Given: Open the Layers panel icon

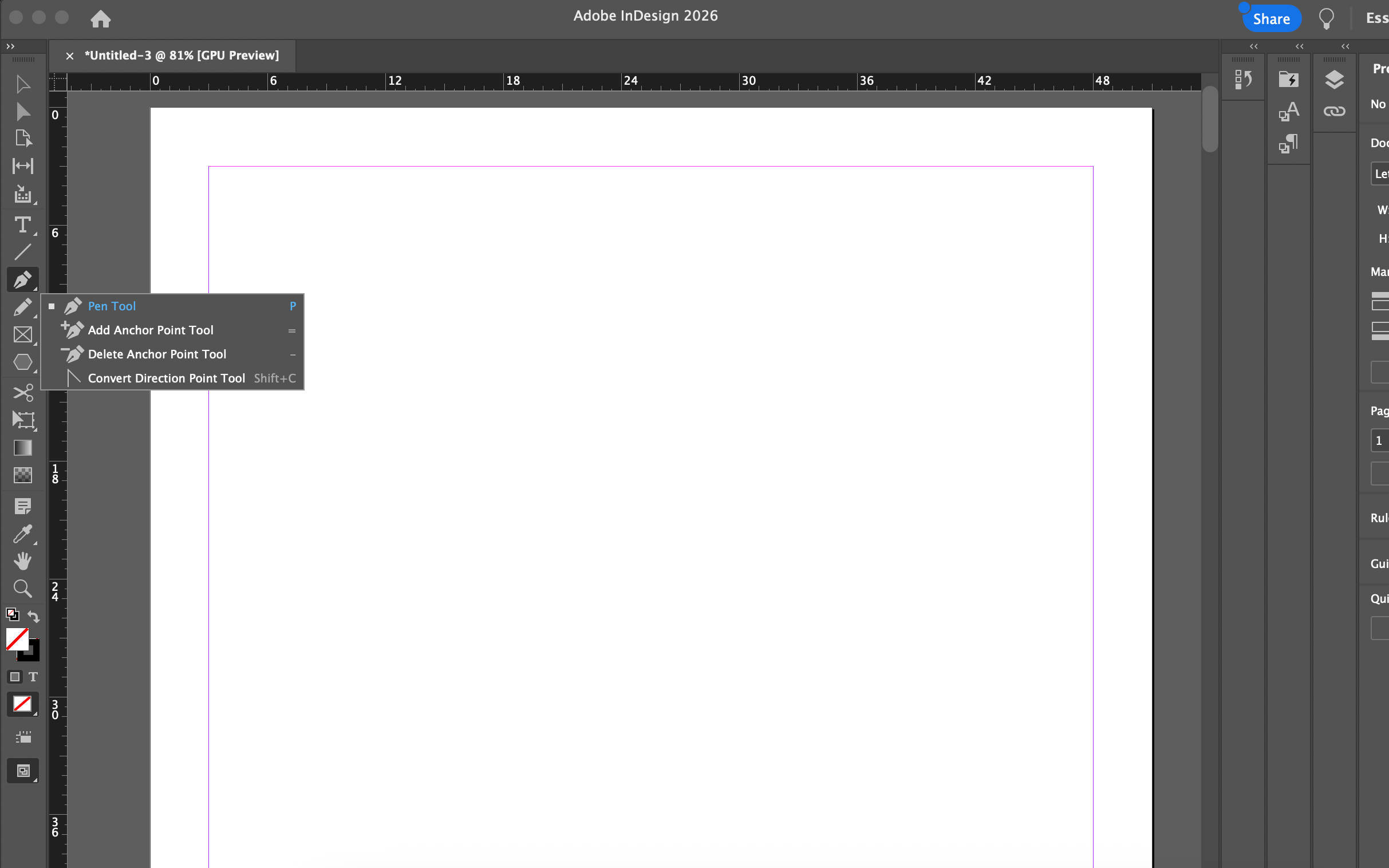Looking at the screenshot, I should 1334,79.
